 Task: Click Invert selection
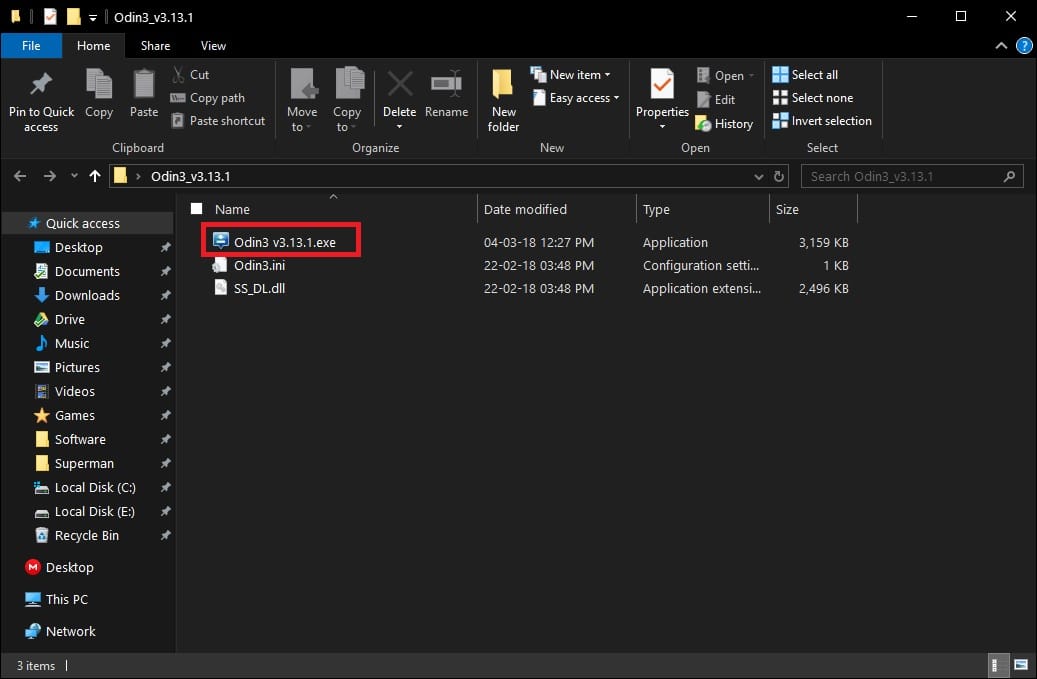[x=822, y=121]
